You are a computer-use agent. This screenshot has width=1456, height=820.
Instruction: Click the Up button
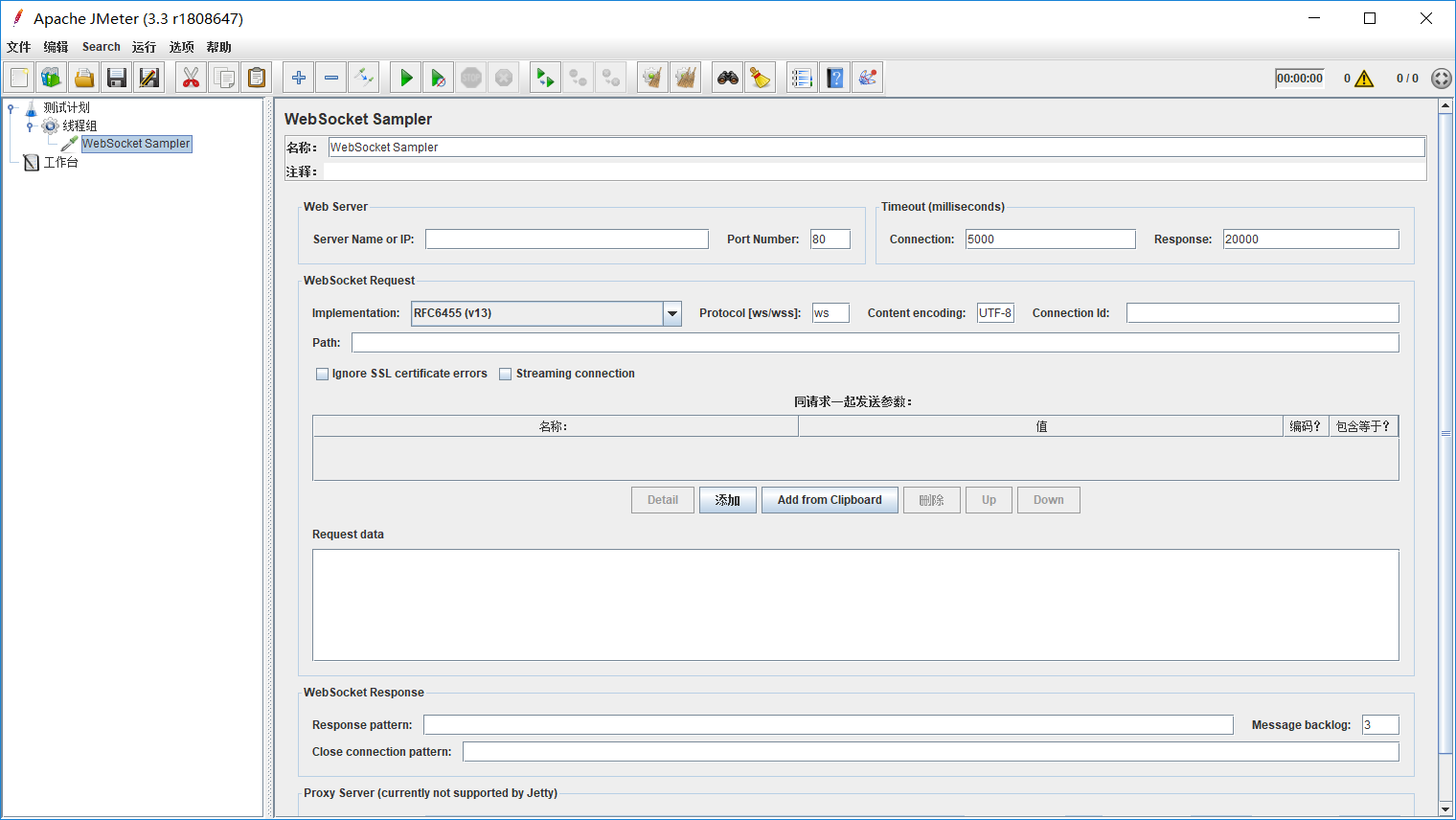tap(989, 500)
